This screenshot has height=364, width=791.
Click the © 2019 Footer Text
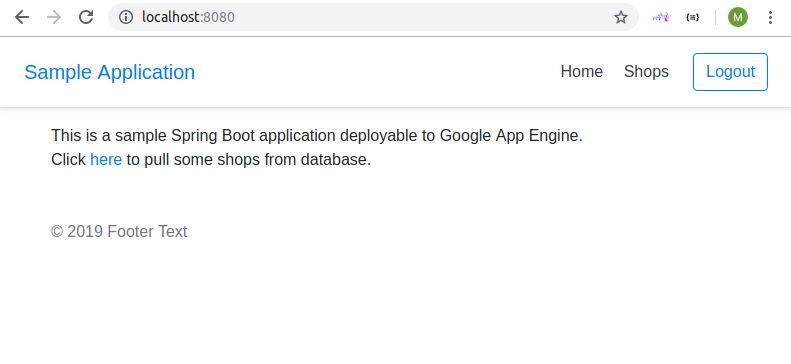click(x=119, y=232)
